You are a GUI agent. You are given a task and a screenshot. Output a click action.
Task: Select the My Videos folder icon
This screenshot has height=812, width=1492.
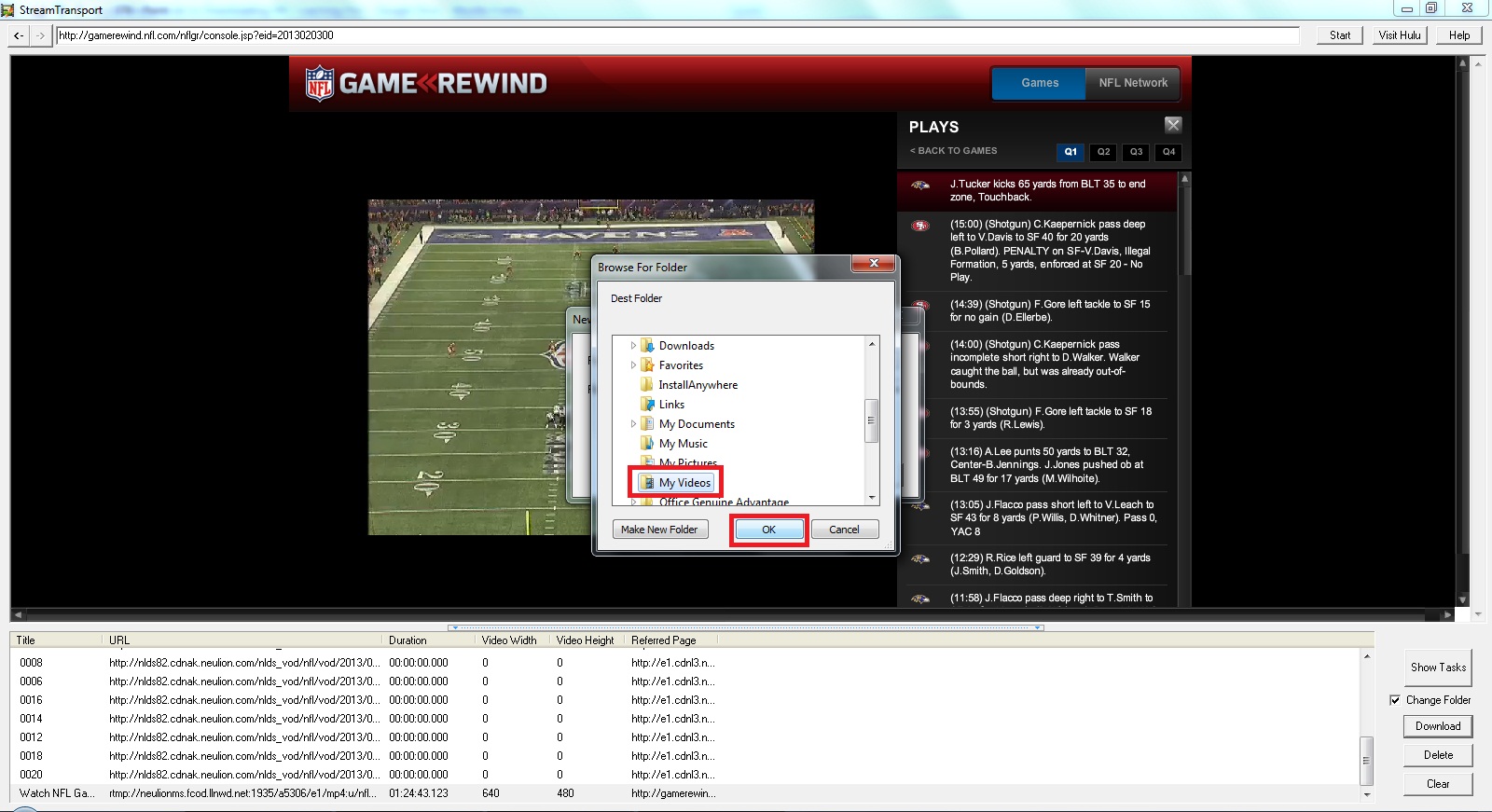647,483
